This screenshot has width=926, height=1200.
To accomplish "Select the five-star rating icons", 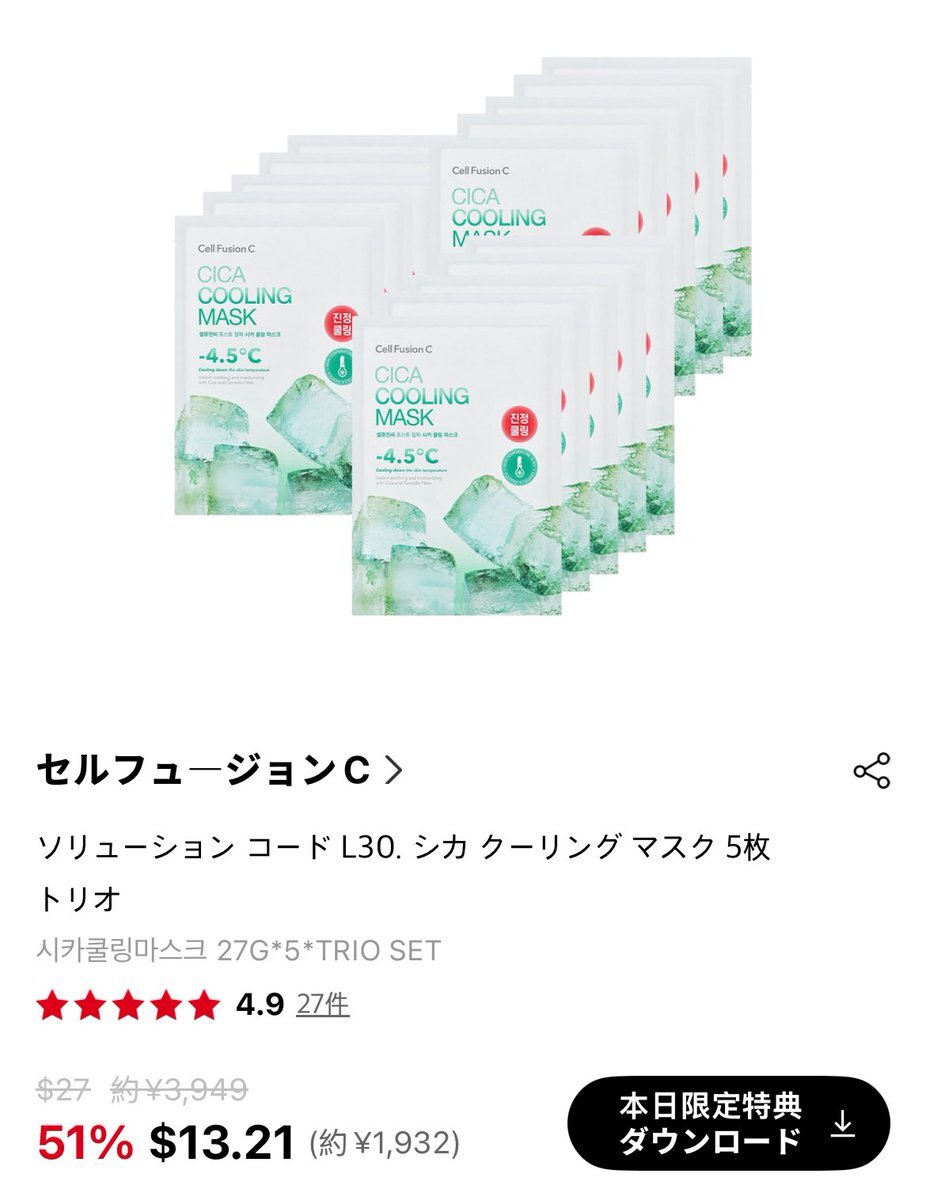I will (128, 1005).
